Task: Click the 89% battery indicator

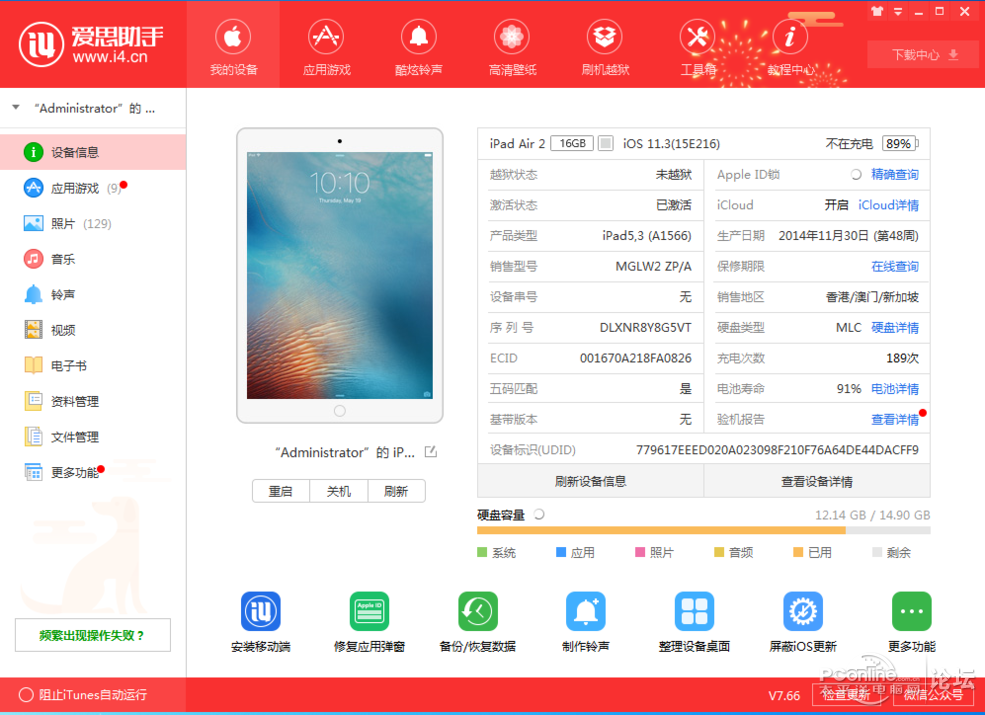Action: click(x=900, y=143)
